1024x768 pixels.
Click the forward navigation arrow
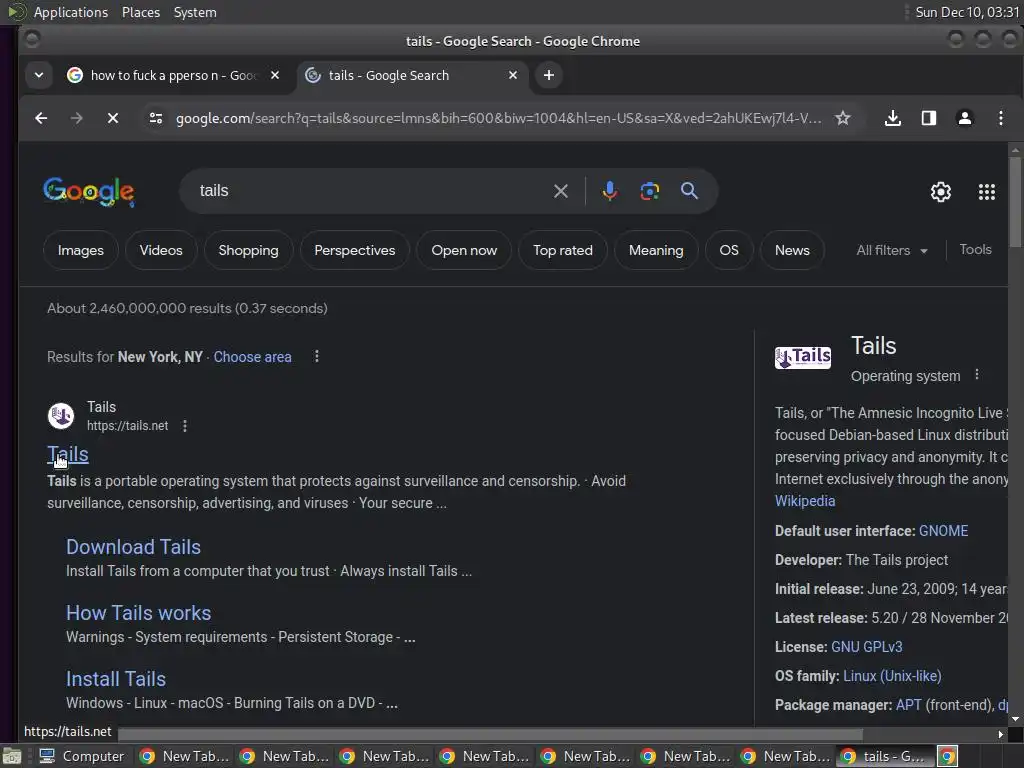pyautogui.click(x=76, y=118)
